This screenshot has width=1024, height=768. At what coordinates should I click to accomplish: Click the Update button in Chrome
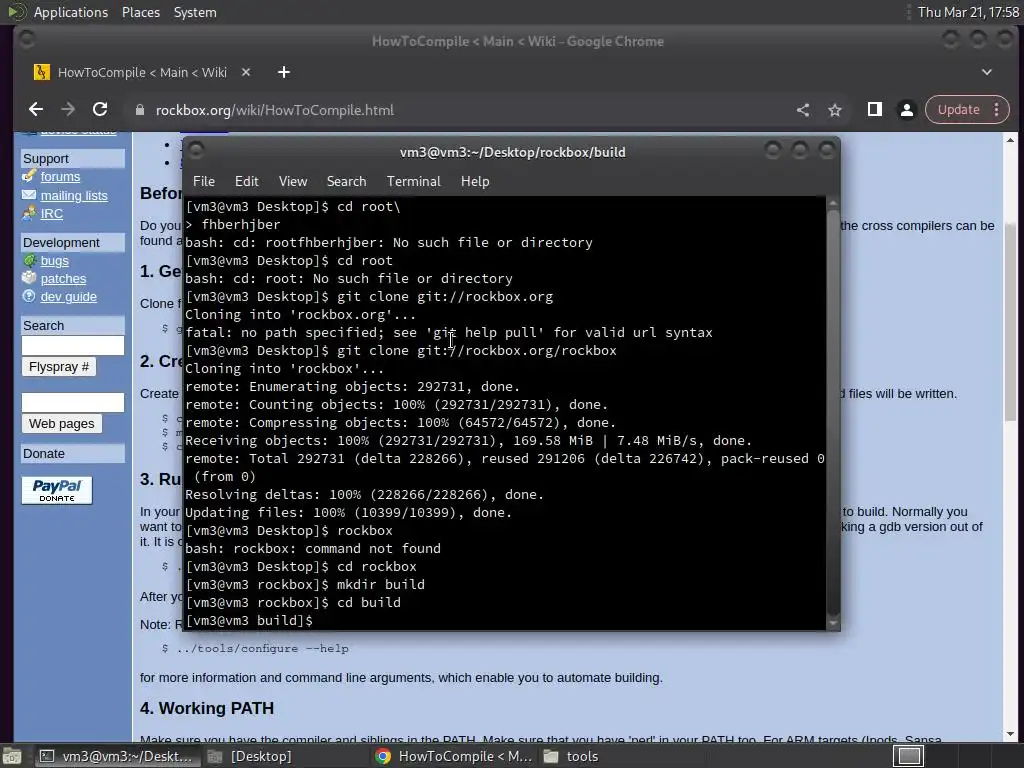(x=959, y=110)
